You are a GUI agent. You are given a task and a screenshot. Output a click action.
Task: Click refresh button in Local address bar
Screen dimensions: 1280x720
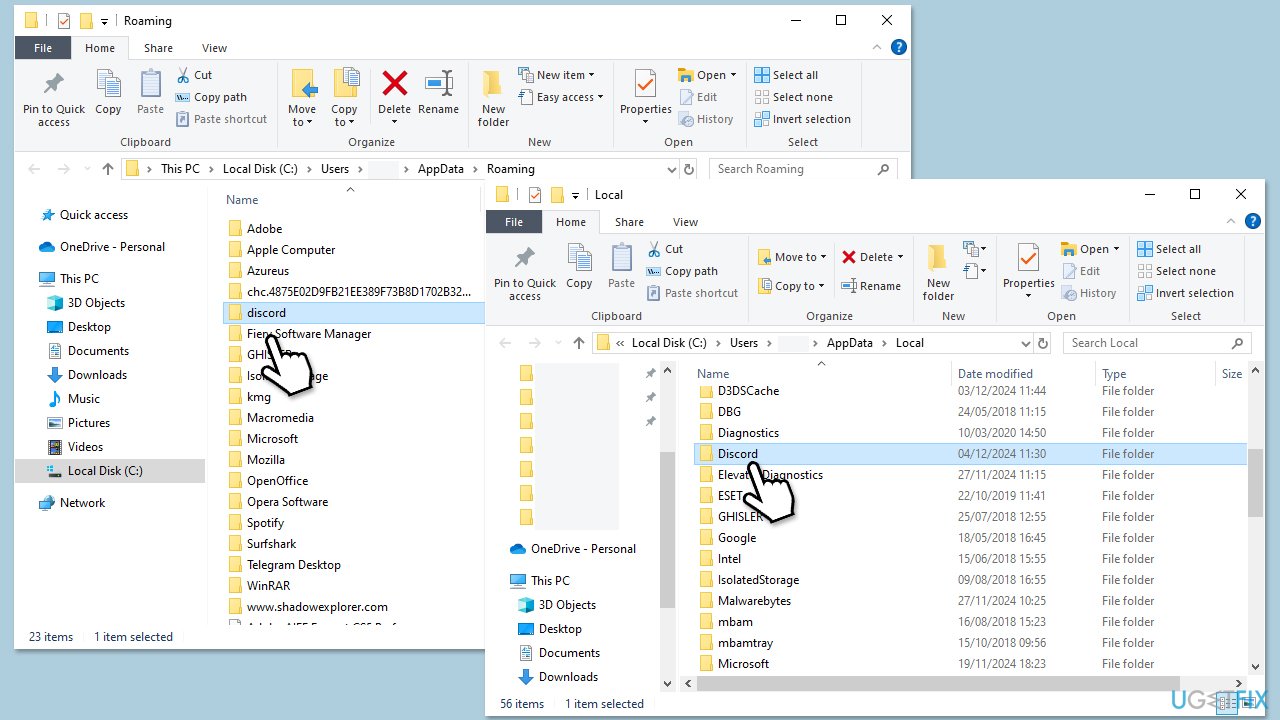(x=1043, y=343)
